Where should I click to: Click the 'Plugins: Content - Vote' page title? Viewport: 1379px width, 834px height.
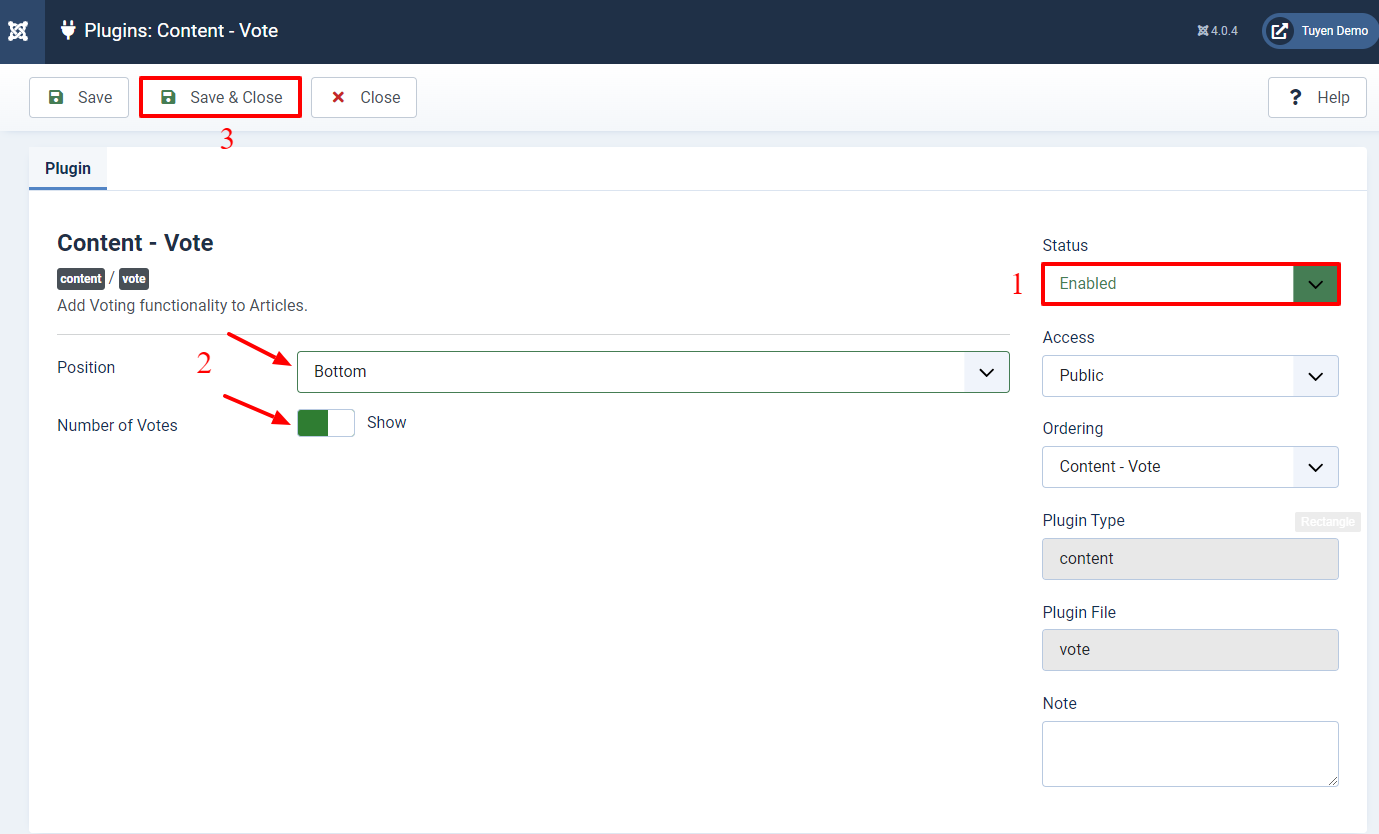click(181, 31)
